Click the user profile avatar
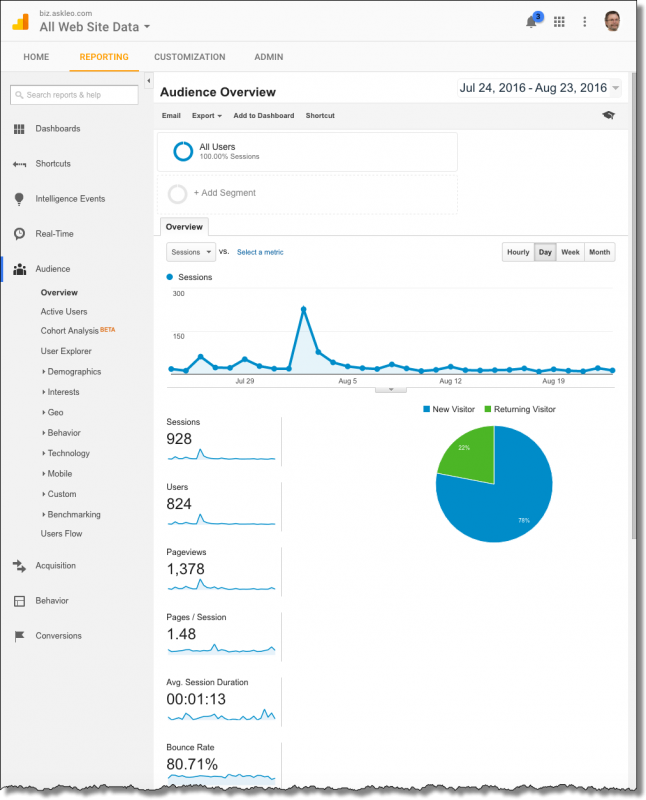This screenshot has height=800, width=646. [x=612, y=21]
